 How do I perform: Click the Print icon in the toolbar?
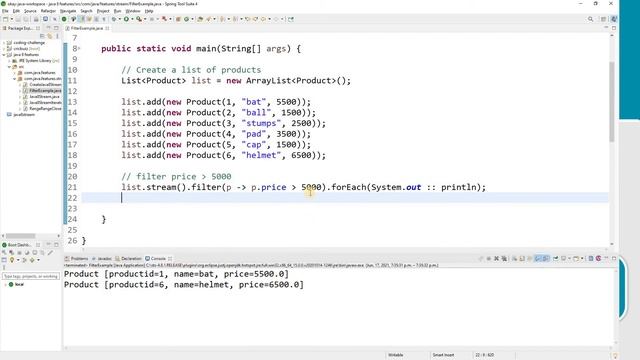click(x=36, y=19)
